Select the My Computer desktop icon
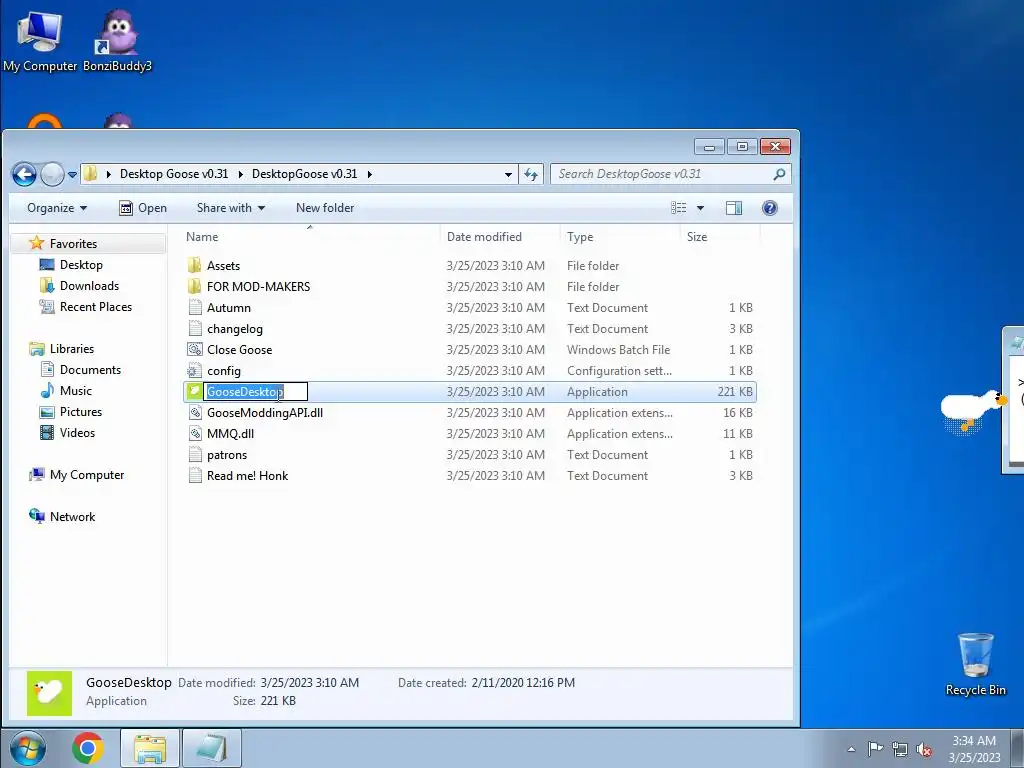Screen dimensions: 1024x768 coord(40,40)
